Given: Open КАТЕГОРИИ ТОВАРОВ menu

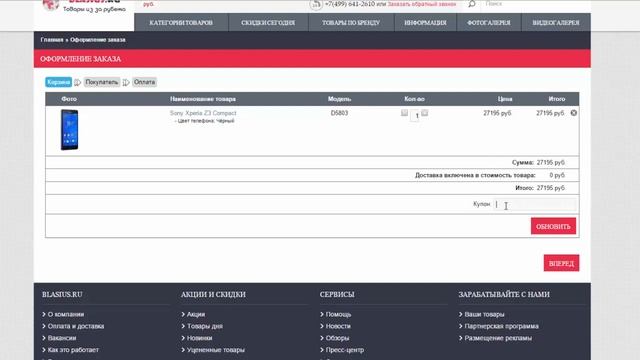Looking at the screenshot, I should [181, 22].
